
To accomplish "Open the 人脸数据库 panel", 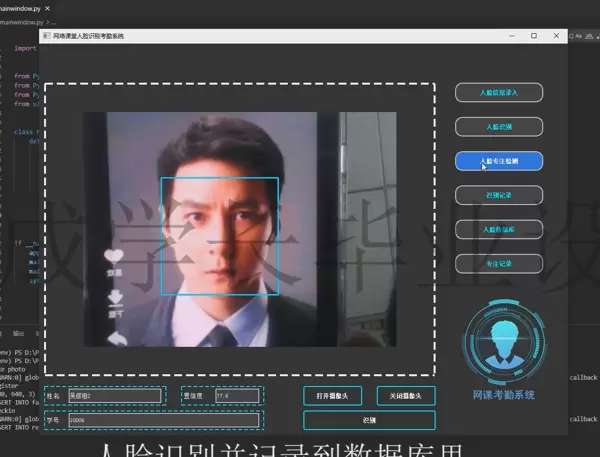I will tap(499, 229).
